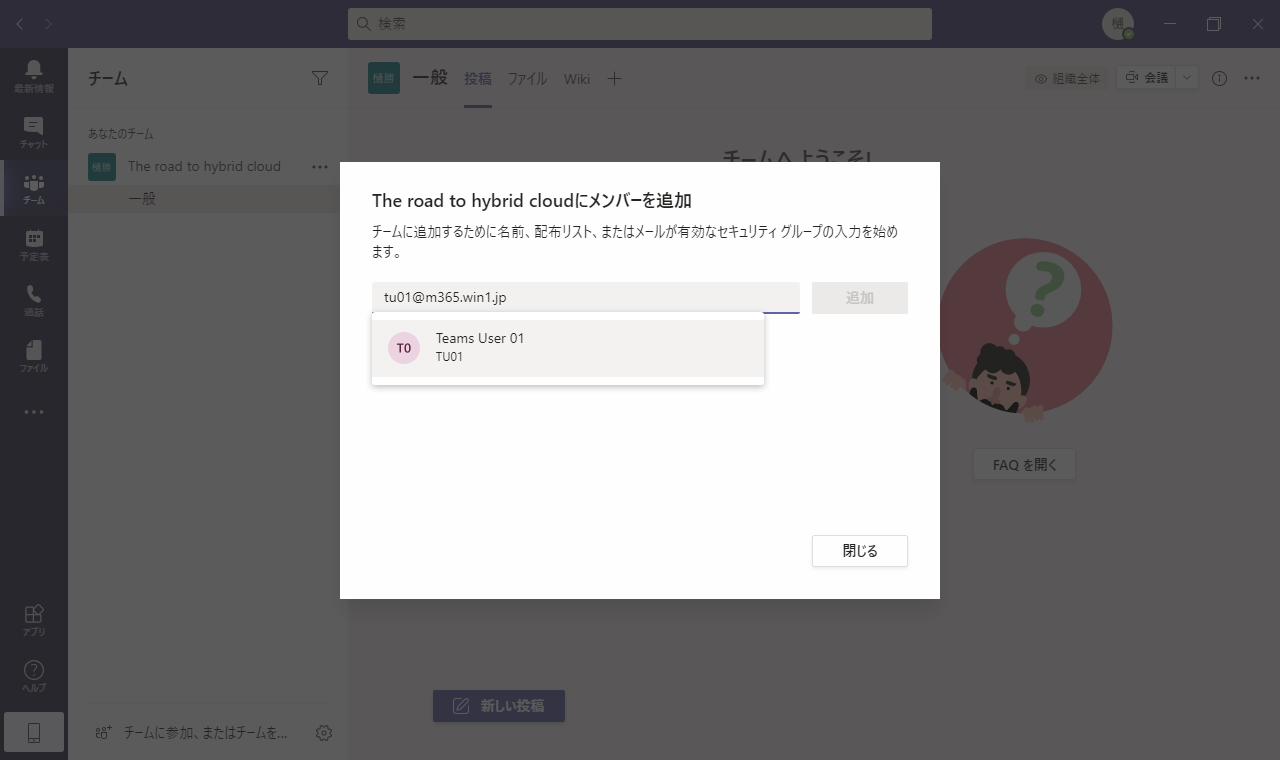The height and width of the screenshot is (760, 1280).
Task: Expand the 会議 meeting dropdown arrow
Action: point(1187,77)
